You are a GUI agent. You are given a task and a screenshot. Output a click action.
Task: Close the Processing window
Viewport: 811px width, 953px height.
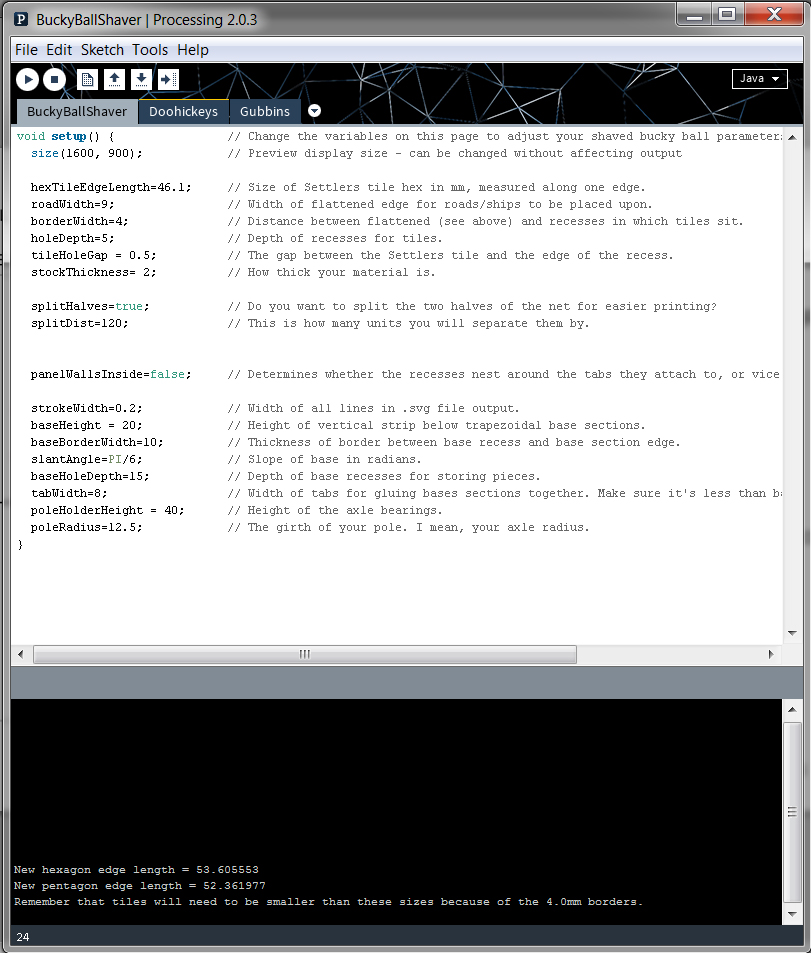pos(774,15)
